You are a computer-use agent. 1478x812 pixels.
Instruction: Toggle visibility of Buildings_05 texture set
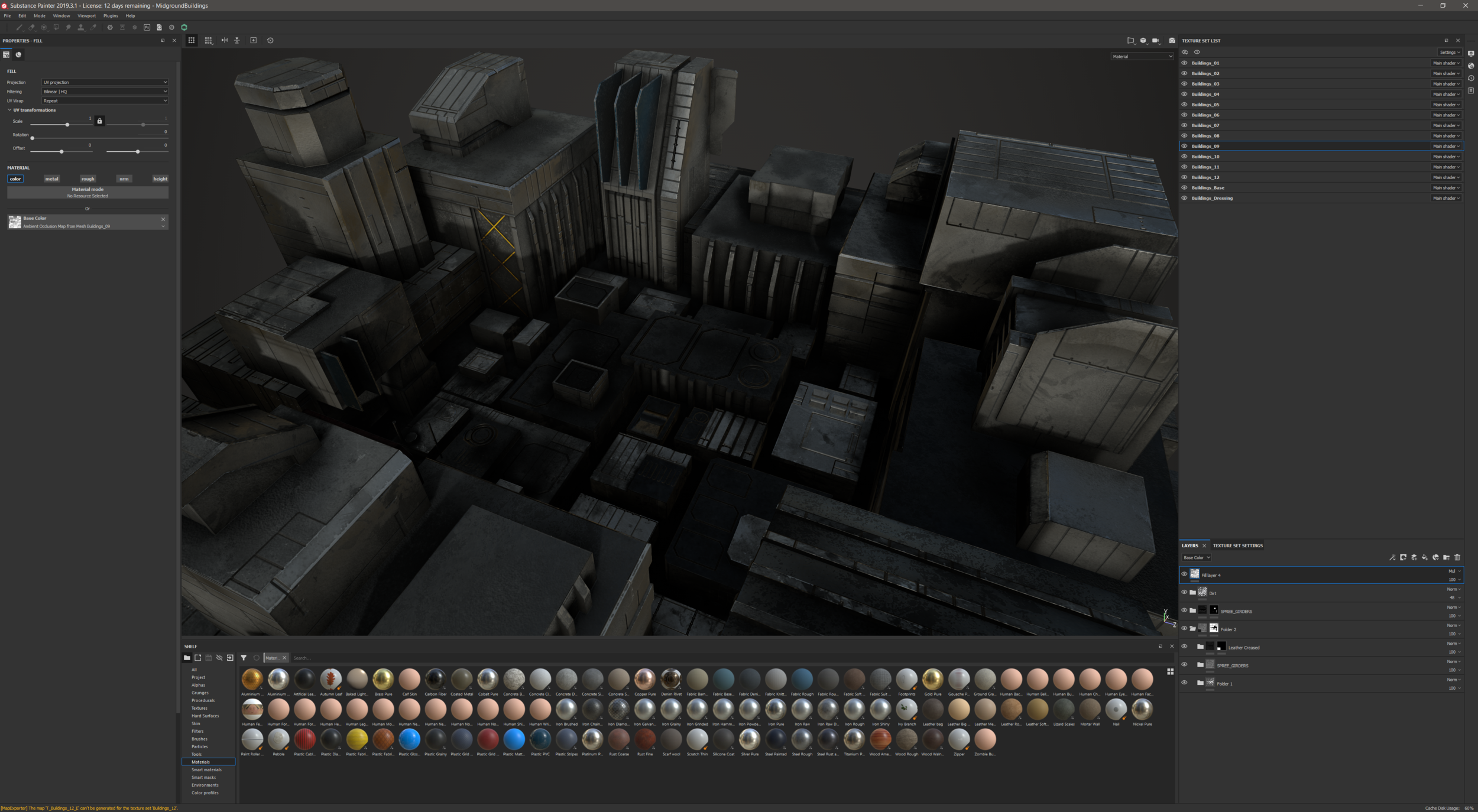[1184, 105]
